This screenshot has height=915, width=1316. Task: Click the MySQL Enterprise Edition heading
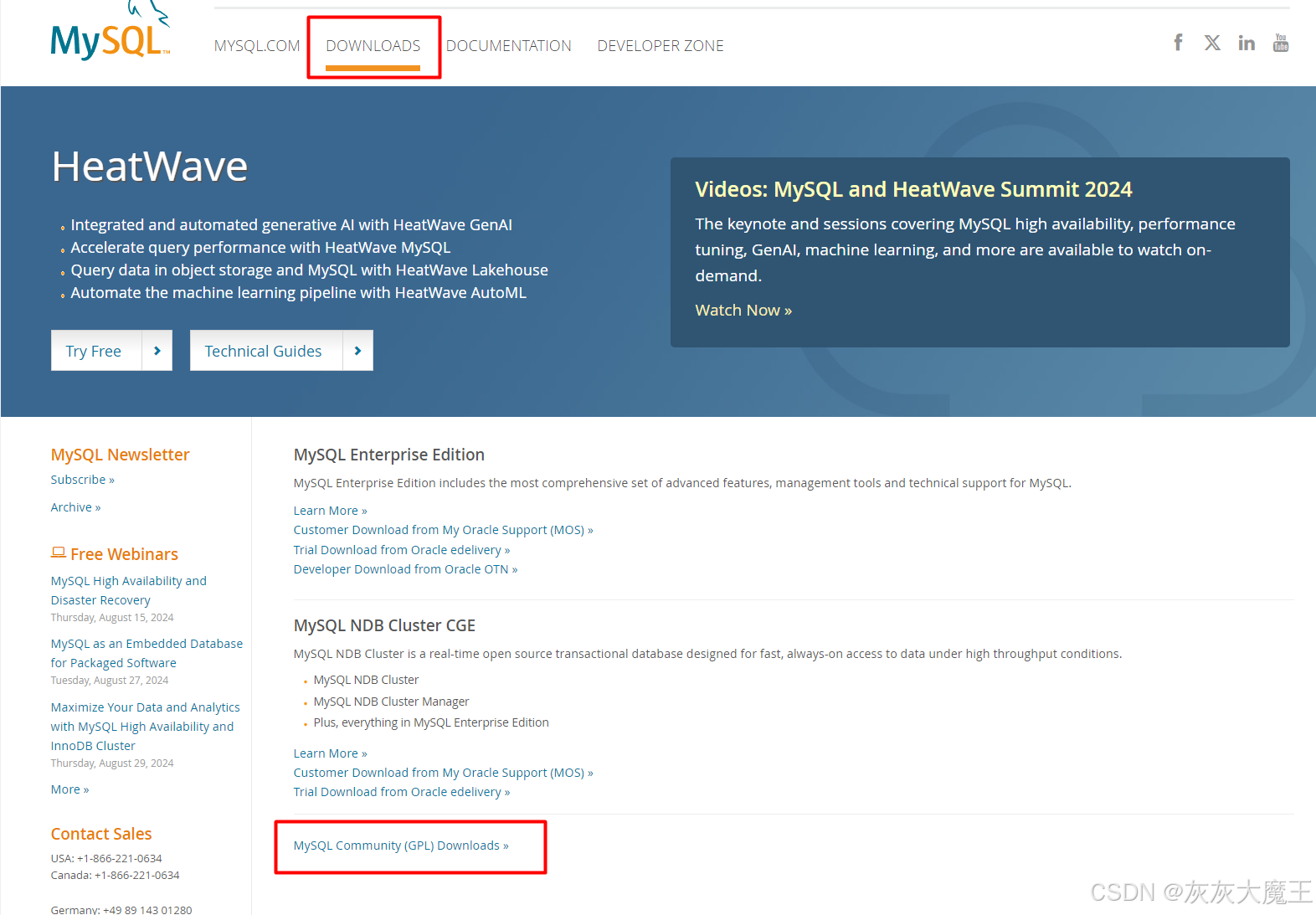pos(389,455)
